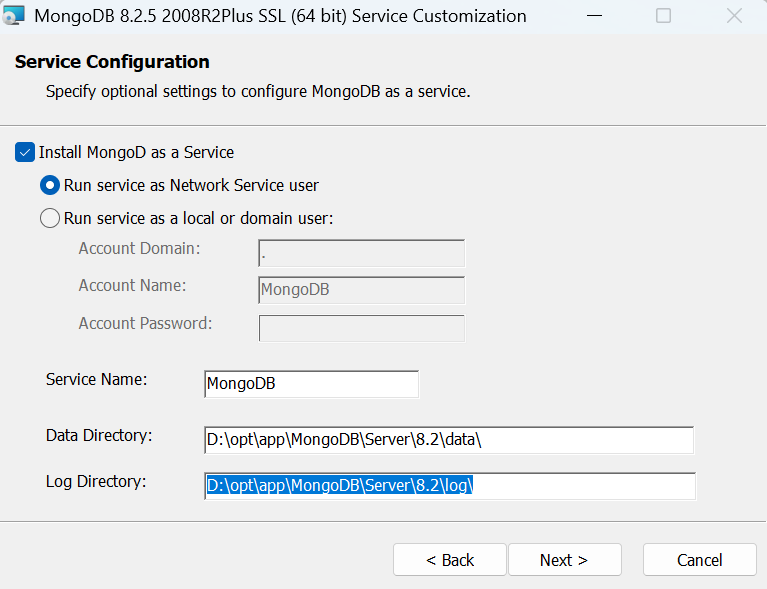Viewport: 767px width, 589px height.
Task: Click the Log Directory input field
Action: point(450,486)
